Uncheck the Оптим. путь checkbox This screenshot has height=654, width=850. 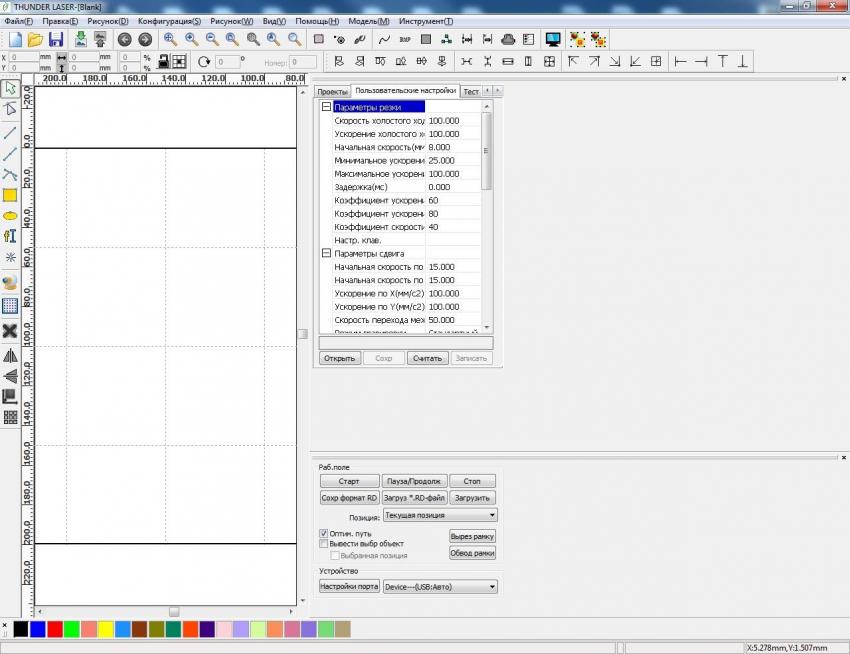[323, 534]
